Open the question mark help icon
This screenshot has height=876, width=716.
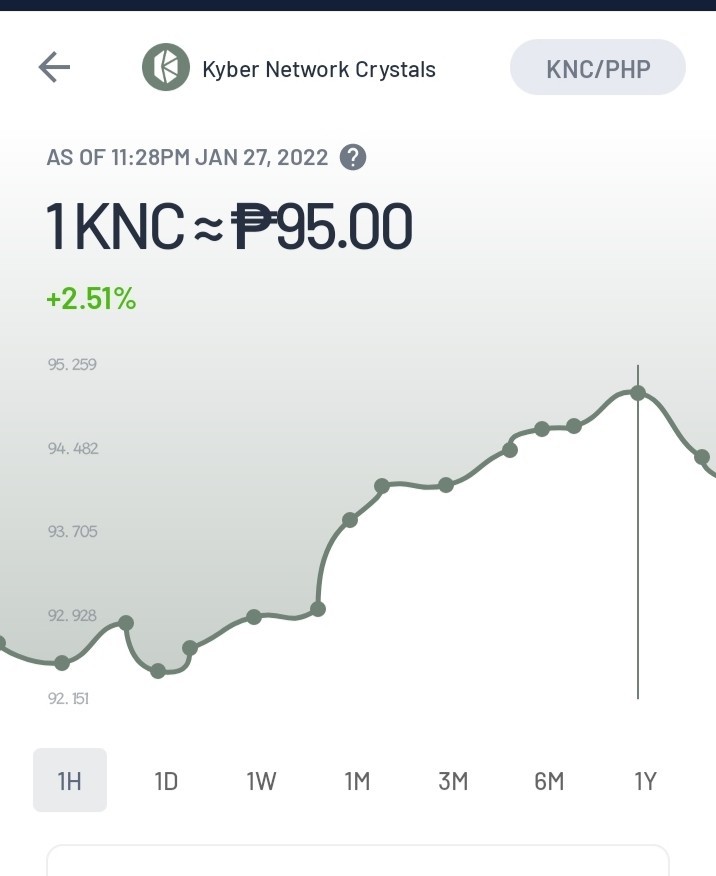point(353,158)
